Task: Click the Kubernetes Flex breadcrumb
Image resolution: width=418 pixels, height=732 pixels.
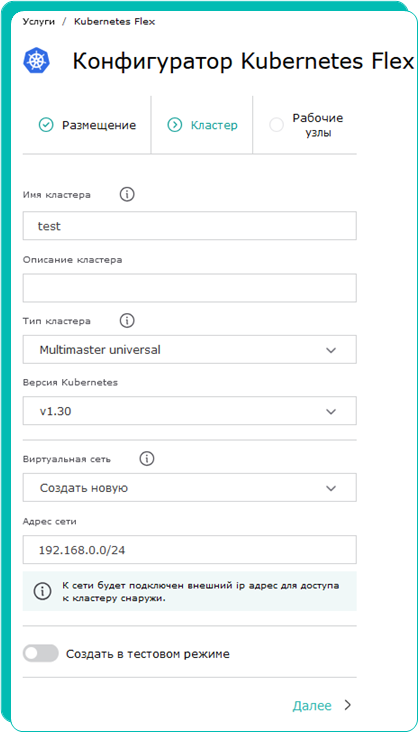Action: (114, 22)
